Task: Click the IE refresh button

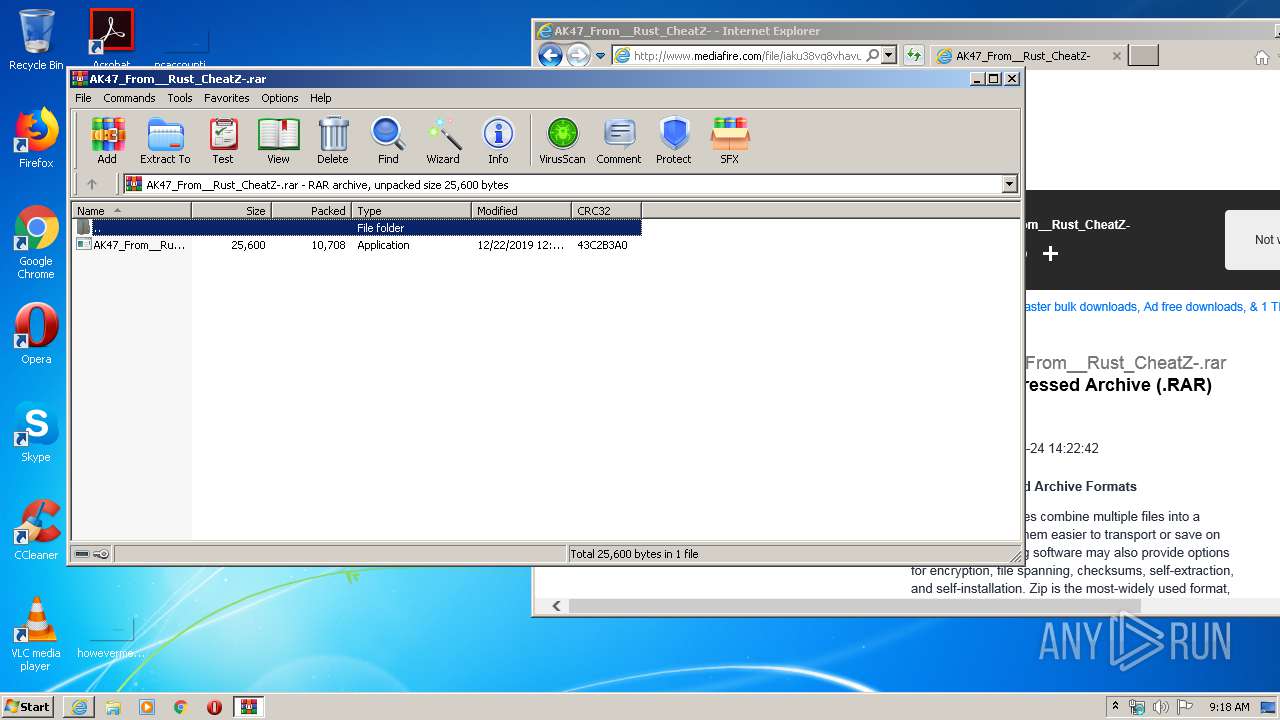Action: [913, 56]
